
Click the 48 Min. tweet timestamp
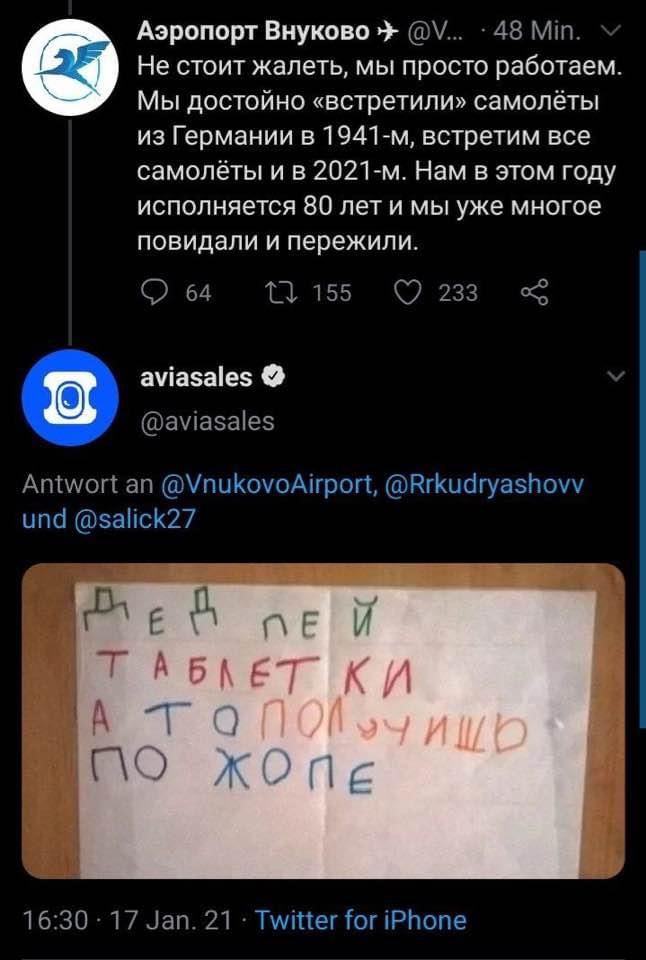(536, 30)
